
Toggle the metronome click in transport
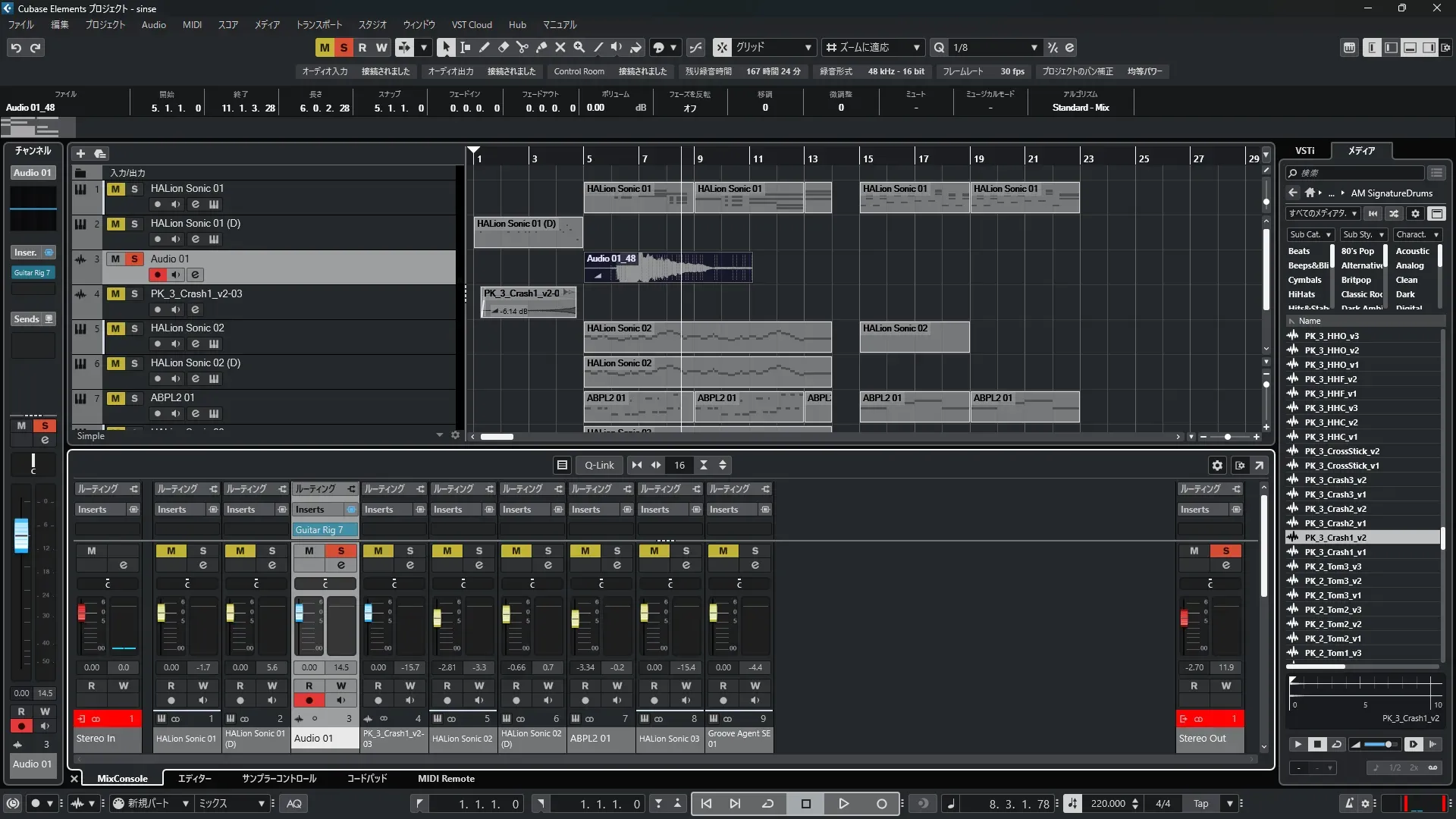coord(1349,803)
